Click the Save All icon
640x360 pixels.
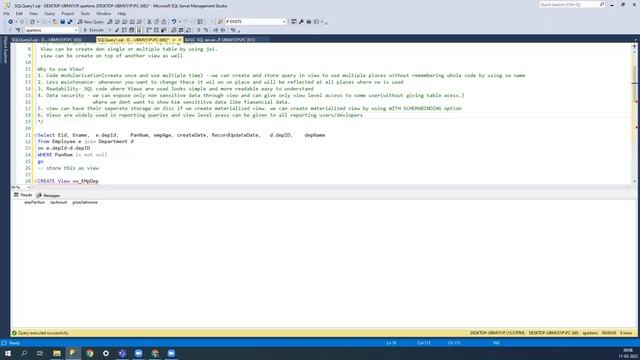pyautogui.click(x=70, y=22)
